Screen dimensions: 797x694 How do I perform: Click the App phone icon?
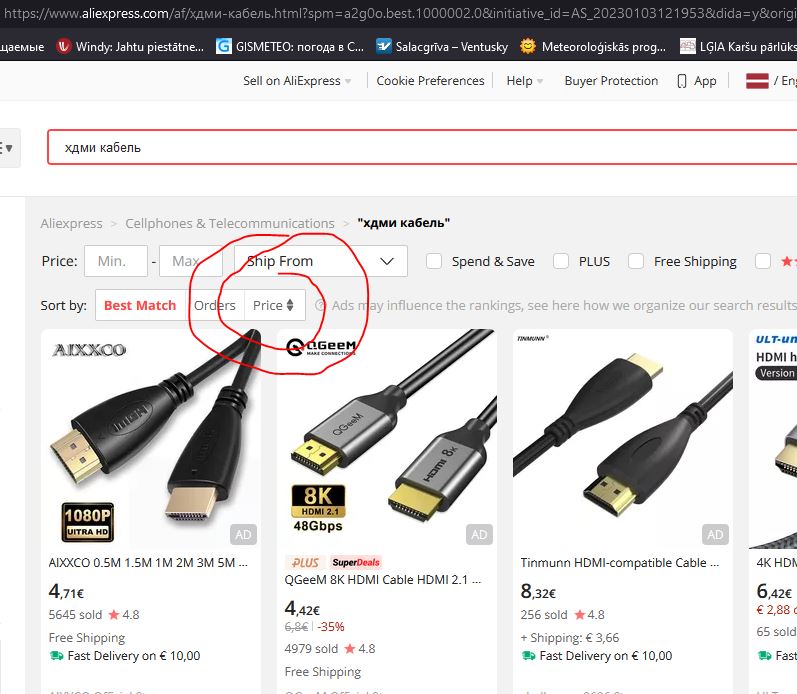pyautogui.click(x=682, y=81)
